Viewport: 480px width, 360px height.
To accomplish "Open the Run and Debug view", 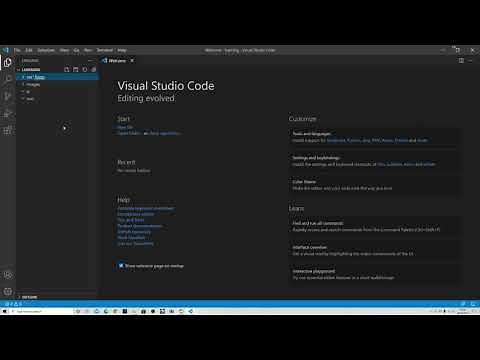I will 8,113.
